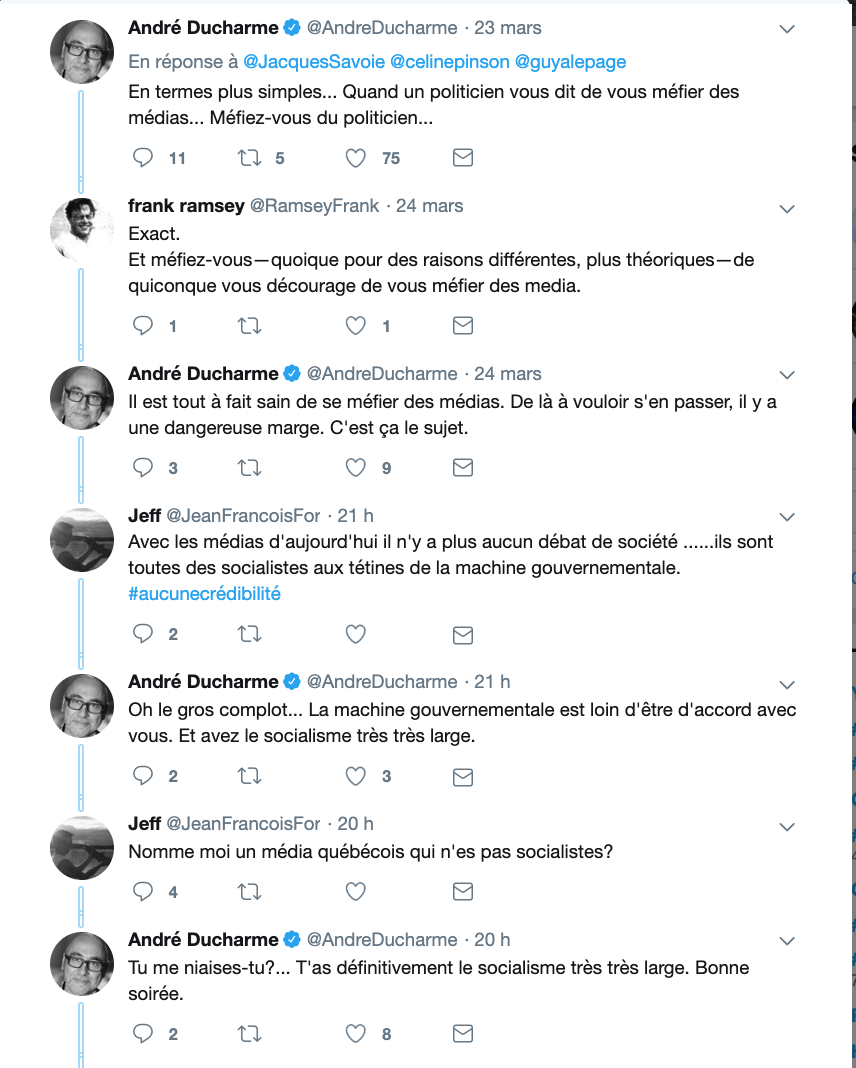Reply to André Ducharme's first tweet
Image resolution: width=856 pixels, height=1068 pixels.
(144, 158)
